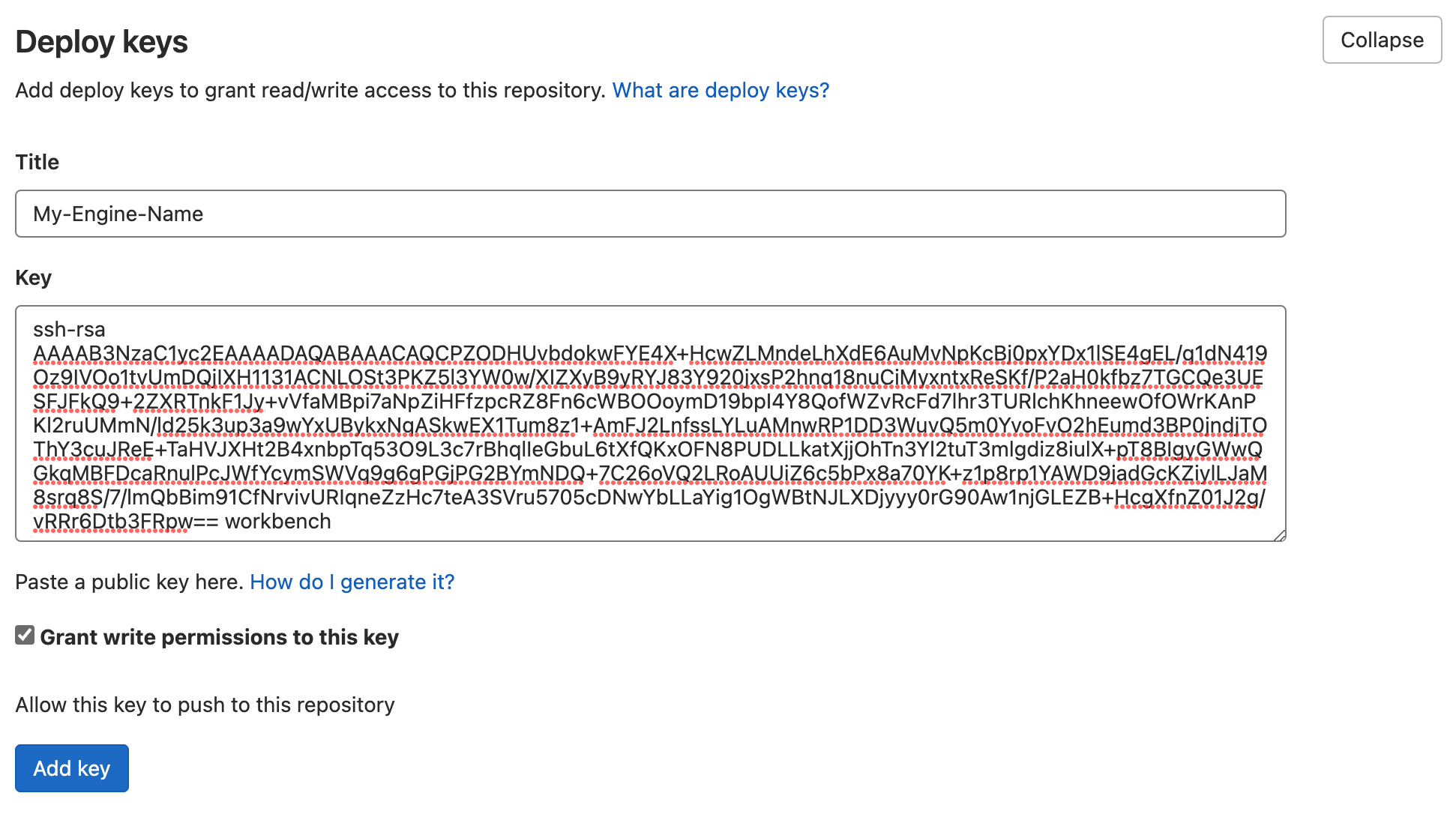Click the Key textarea resize handle

1280,535
